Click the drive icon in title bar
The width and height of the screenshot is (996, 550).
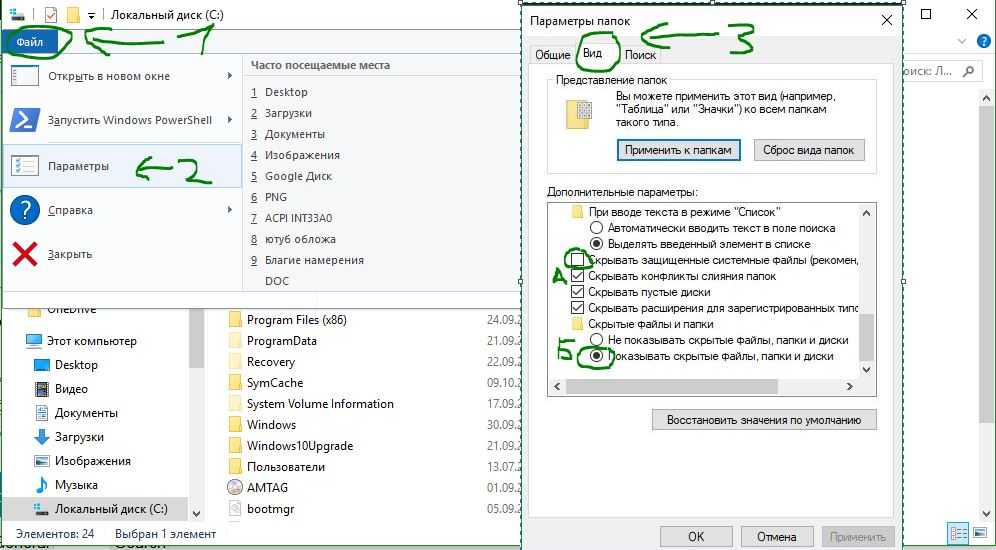click(16, 14)
